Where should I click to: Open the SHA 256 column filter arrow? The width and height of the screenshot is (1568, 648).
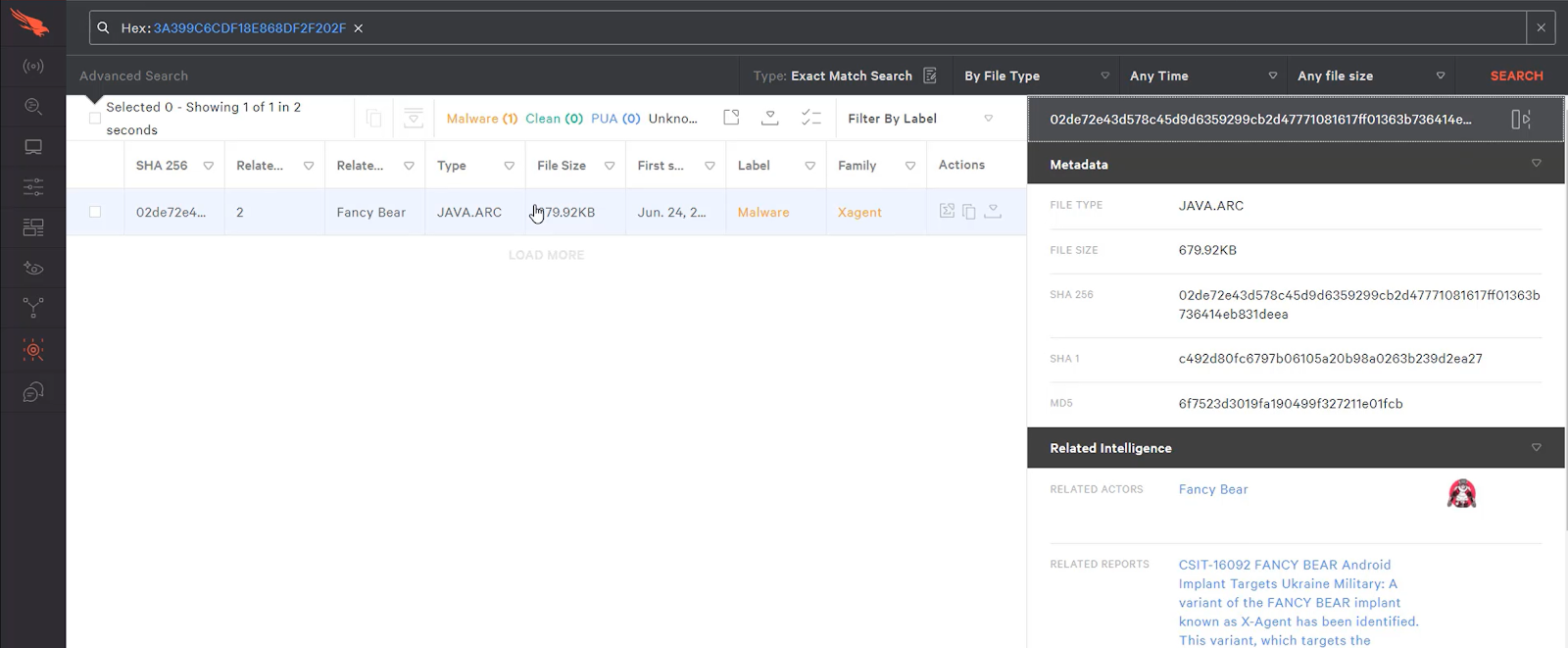(208, 166)
